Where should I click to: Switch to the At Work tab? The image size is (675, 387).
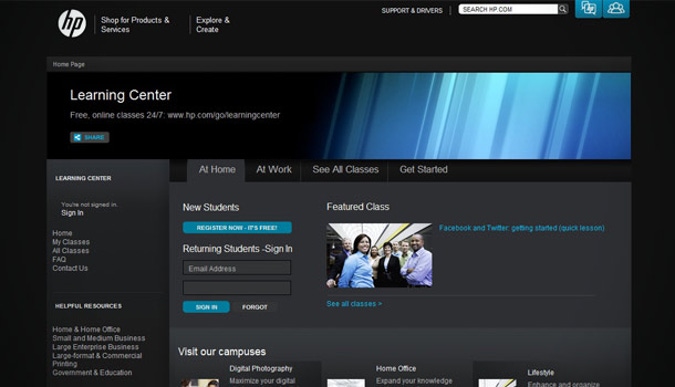[274, 170]
